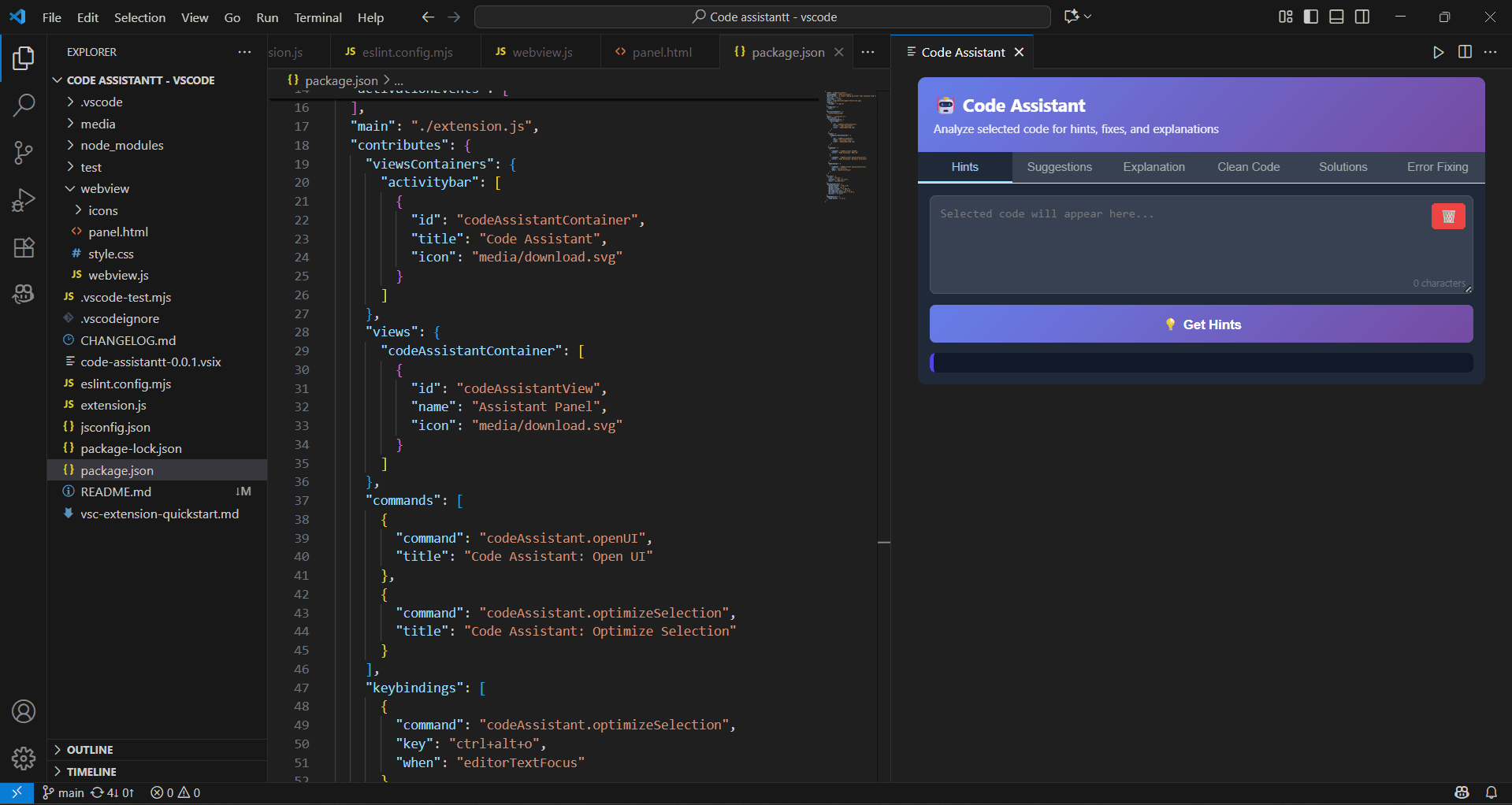Toggle bottom panel visibility
This screenshot has height=805, width=1512.
(1336, 17)
